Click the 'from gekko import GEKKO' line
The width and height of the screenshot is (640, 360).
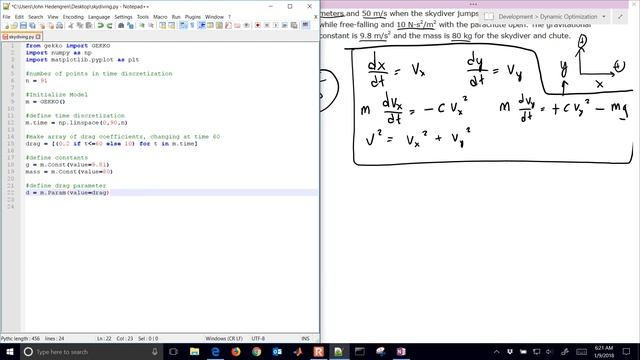(68, 46)
